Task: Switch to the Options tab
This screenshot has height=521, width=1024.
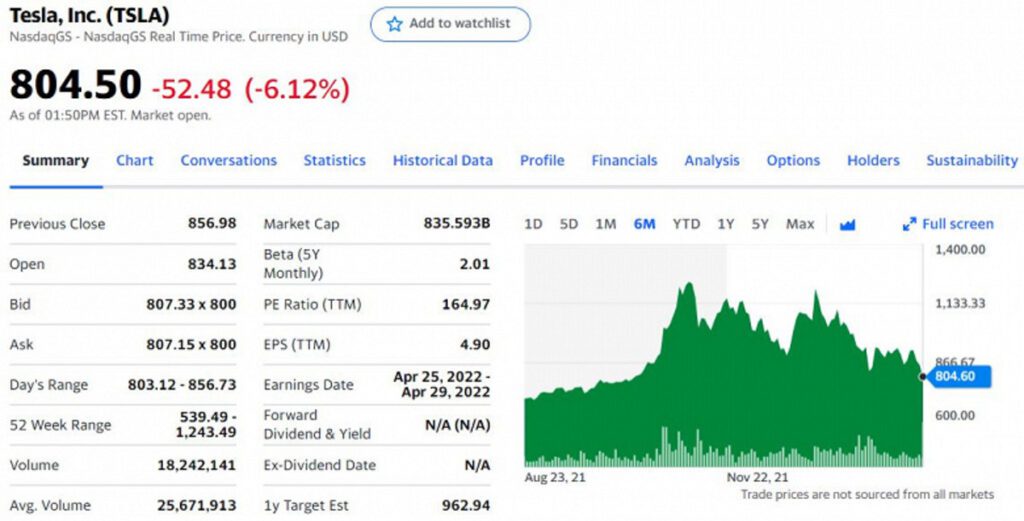Action: 793,161
